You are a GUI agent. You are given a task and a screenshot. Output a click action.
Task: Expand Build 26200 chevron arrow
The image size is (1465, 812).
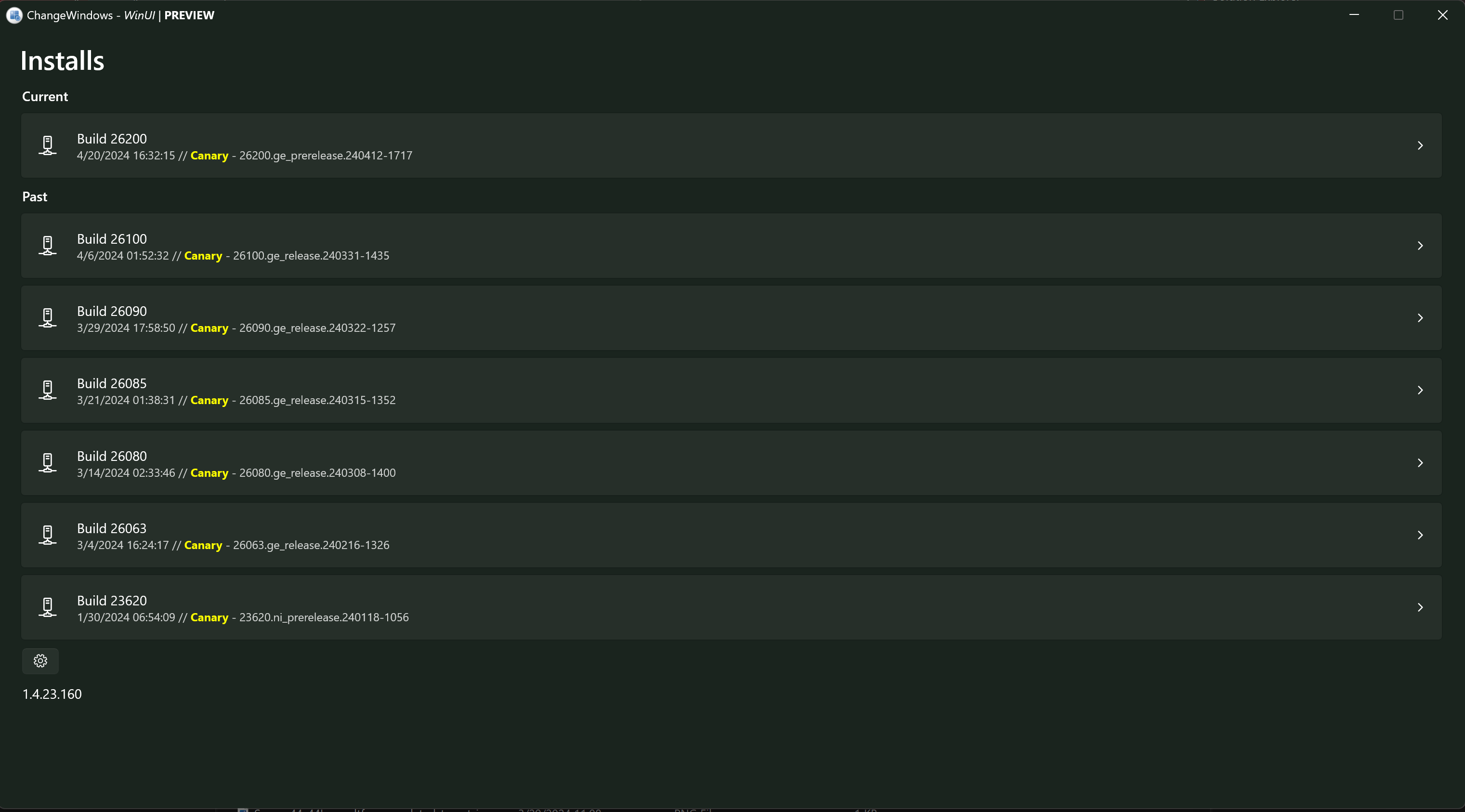1420,145
